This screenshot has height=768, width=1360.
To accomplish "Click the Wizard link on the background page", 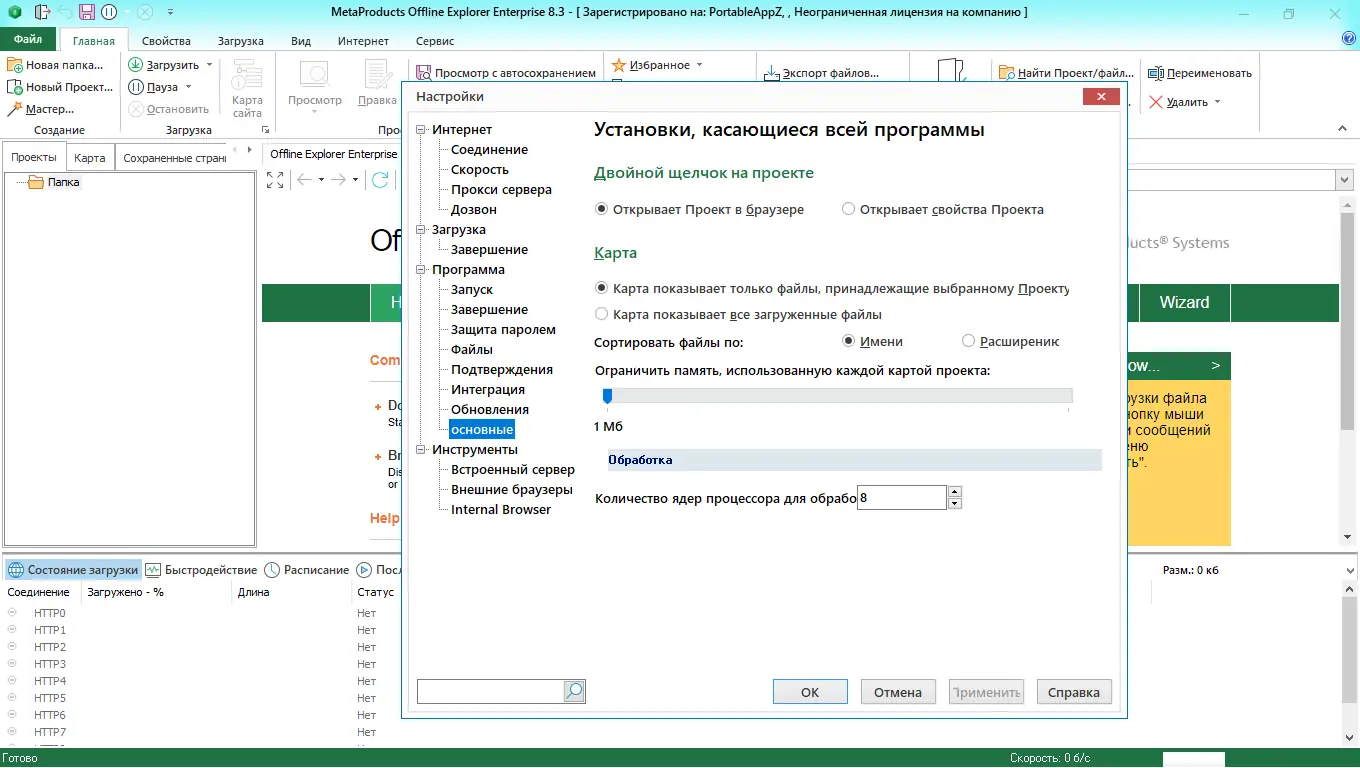I will coord(1184,302).
